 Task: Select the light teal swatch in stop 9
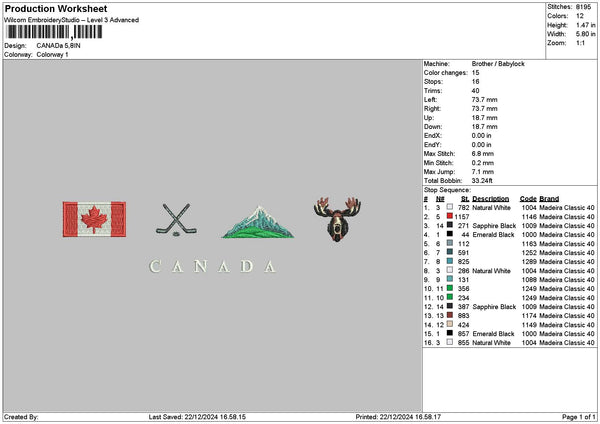click(450, 279)
